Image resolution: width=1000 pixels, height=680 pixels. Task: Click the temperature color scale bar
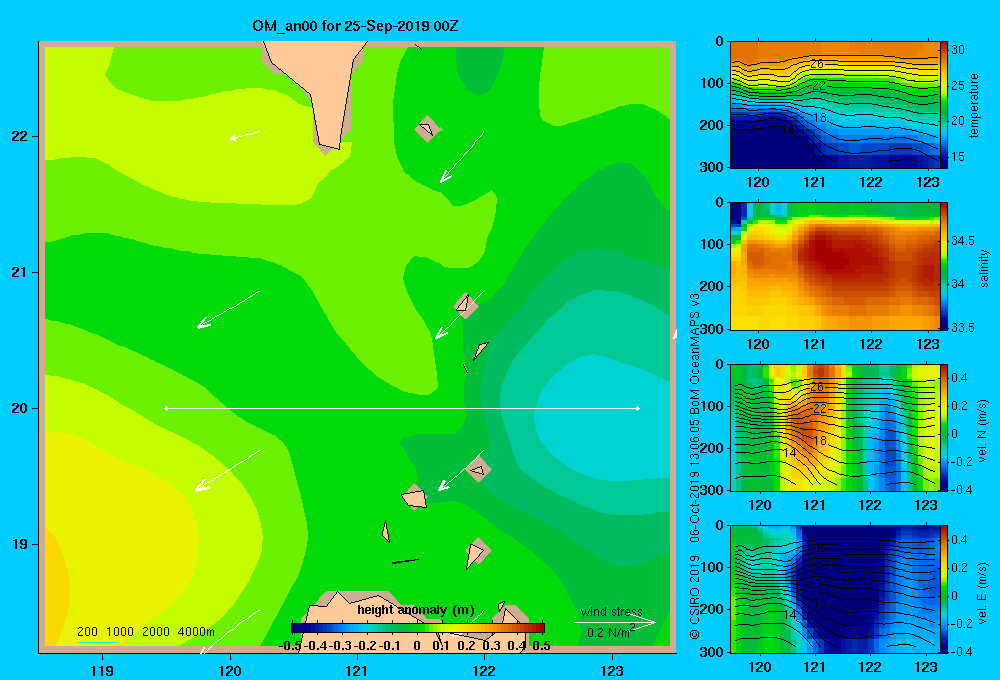coord(944,105)
